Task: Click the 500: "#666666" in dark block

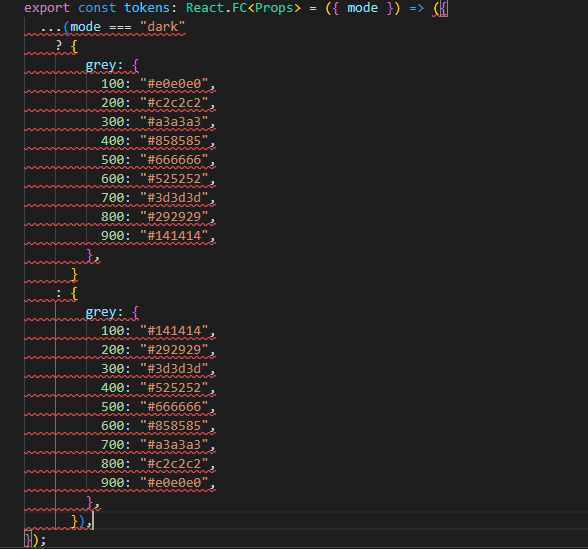Action: point(158,160)
